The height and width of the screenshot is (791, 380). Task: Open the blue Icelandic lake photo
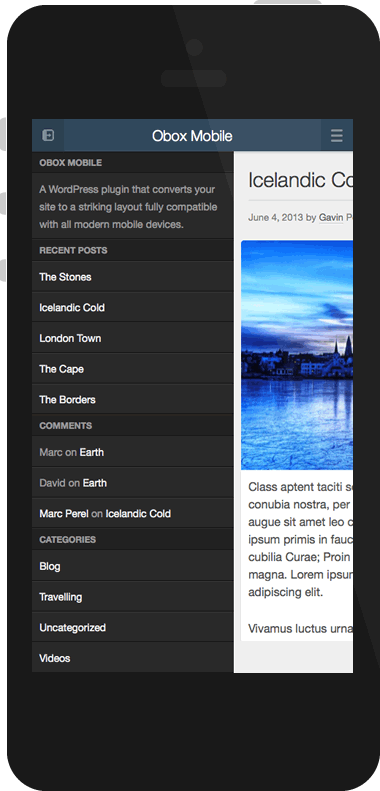point(297,355)
